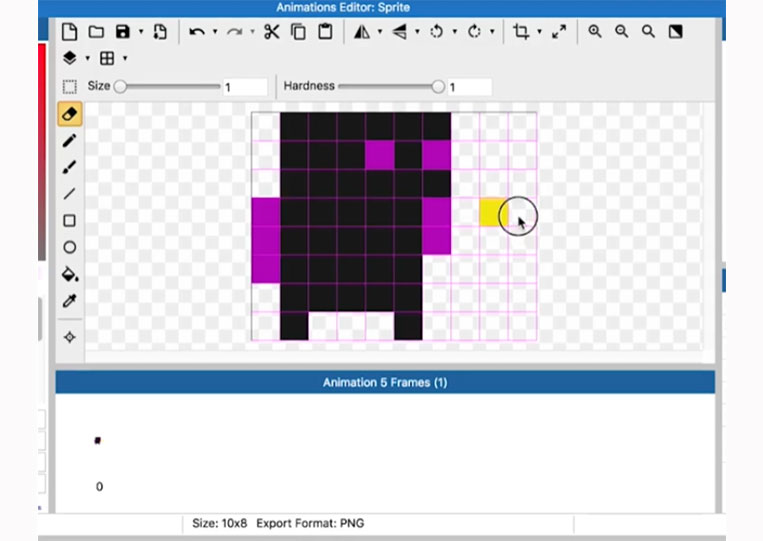Screen dimensions: 763x541
Task: Save the sprite with floppy icon
Action: pos(123,32)
